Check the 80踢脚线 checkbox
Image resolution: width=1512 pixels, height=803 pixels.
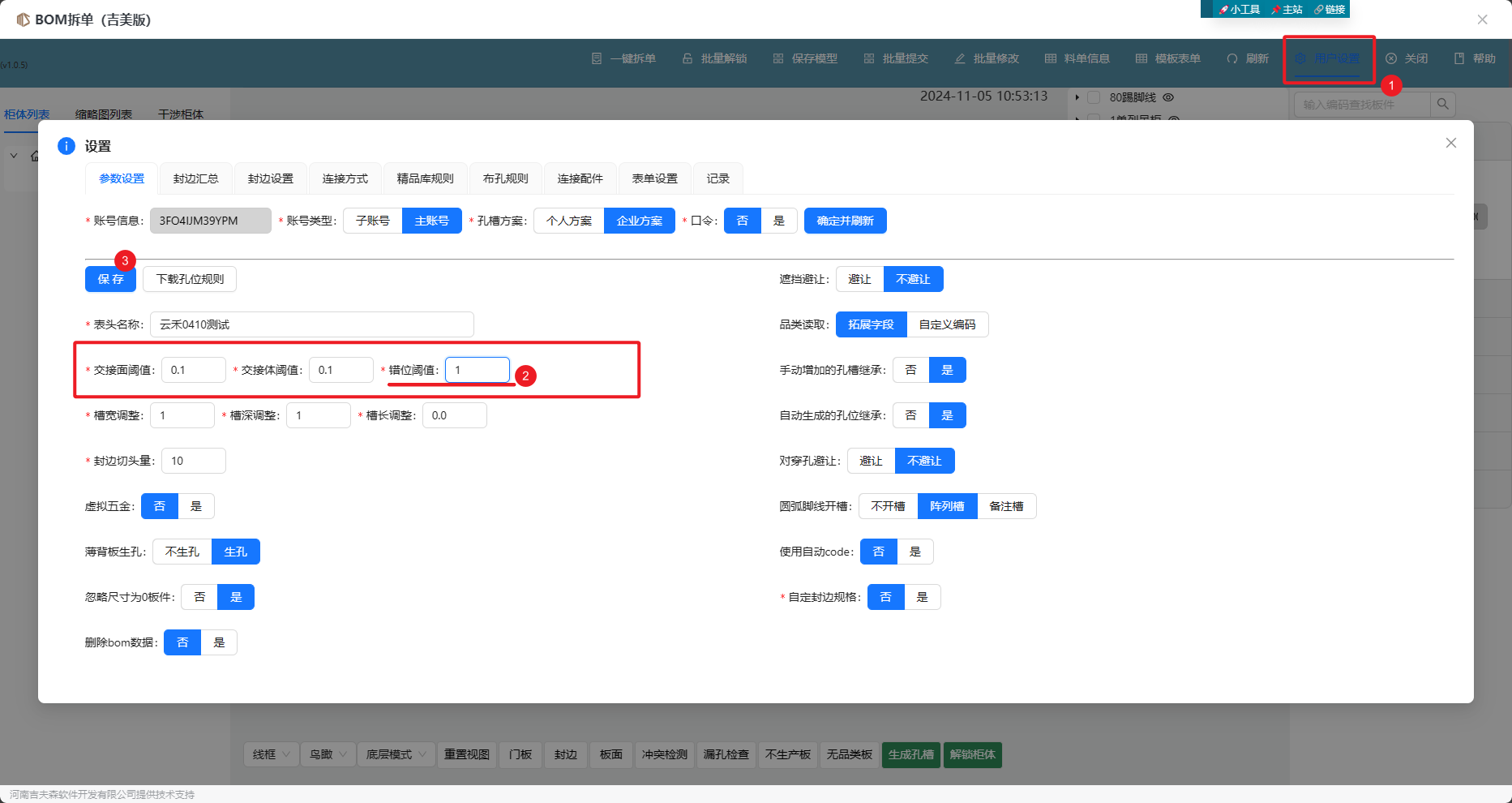1094,97
